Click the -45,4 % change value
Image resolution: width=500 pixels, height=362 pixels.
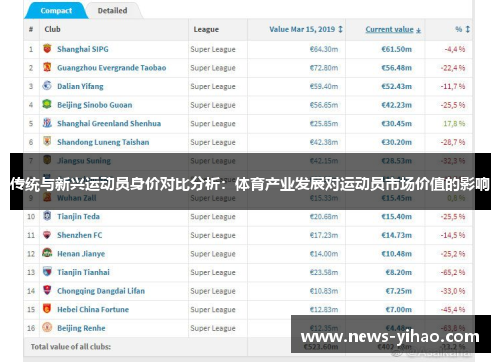453,310
